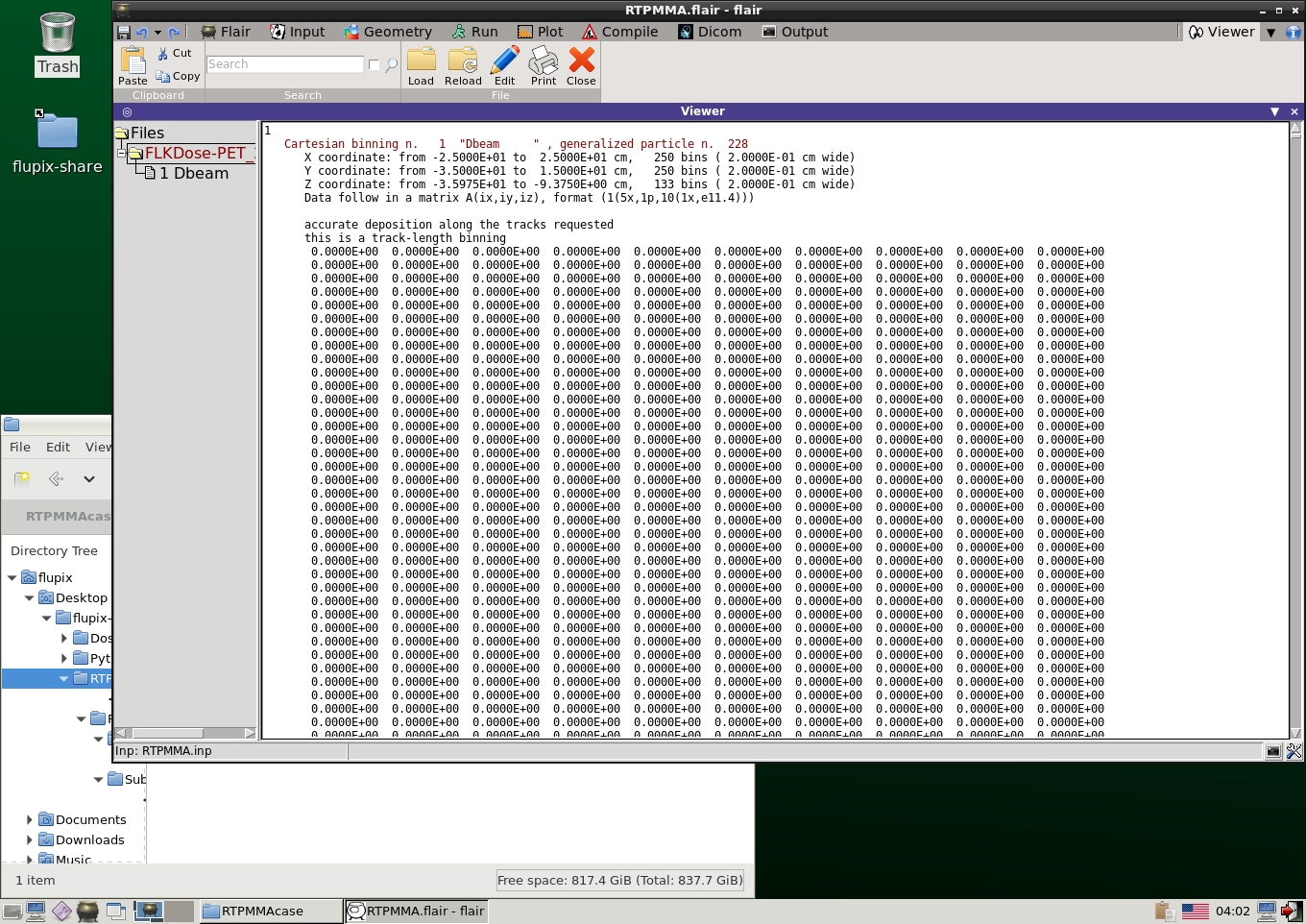The image size is (1306, 924).
Task: Select the Output tab
Action: coord(795,32)
